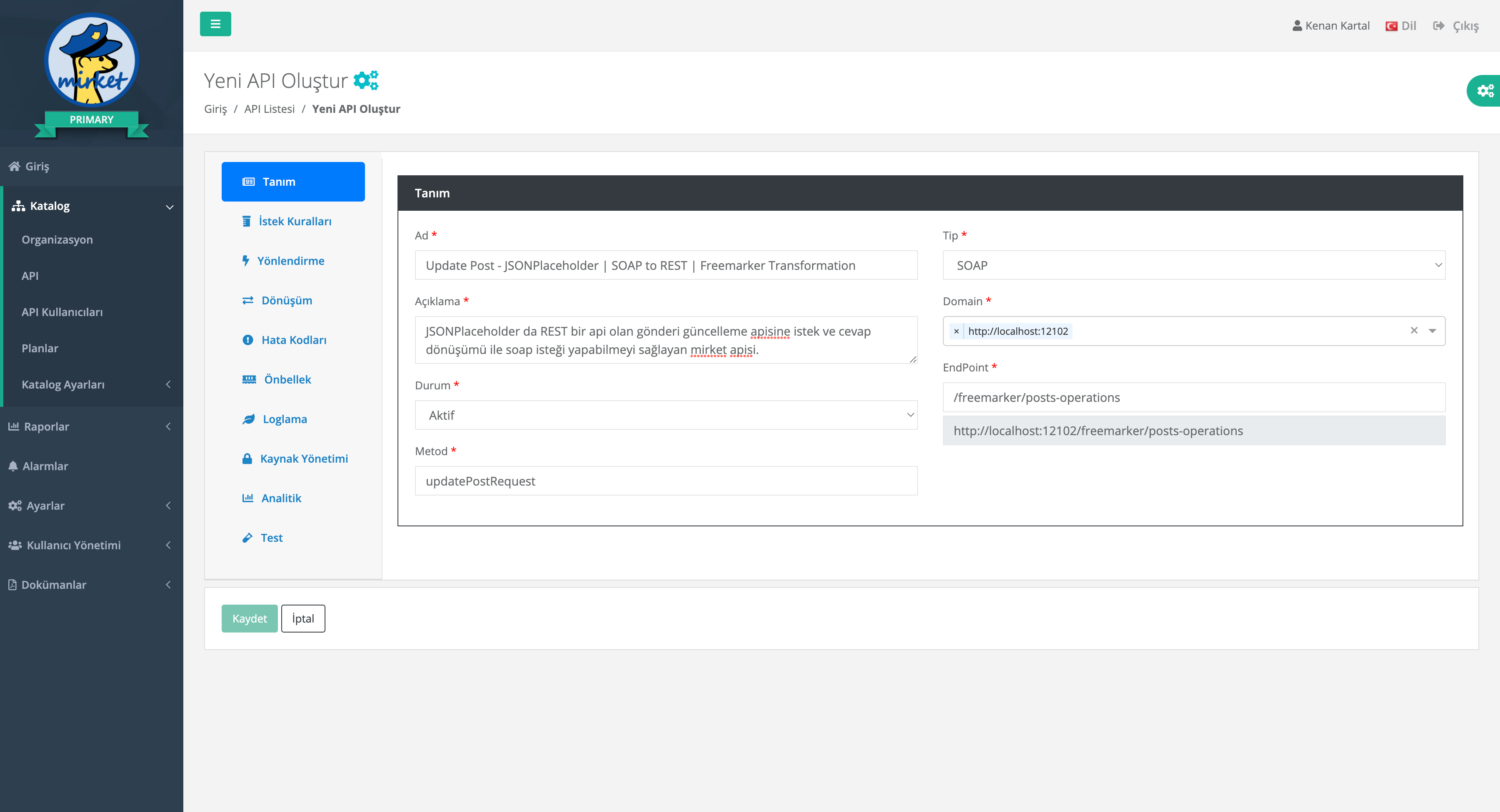
Task: Click the Ayarlar gears icon
Action: click(x=15, y=506)
